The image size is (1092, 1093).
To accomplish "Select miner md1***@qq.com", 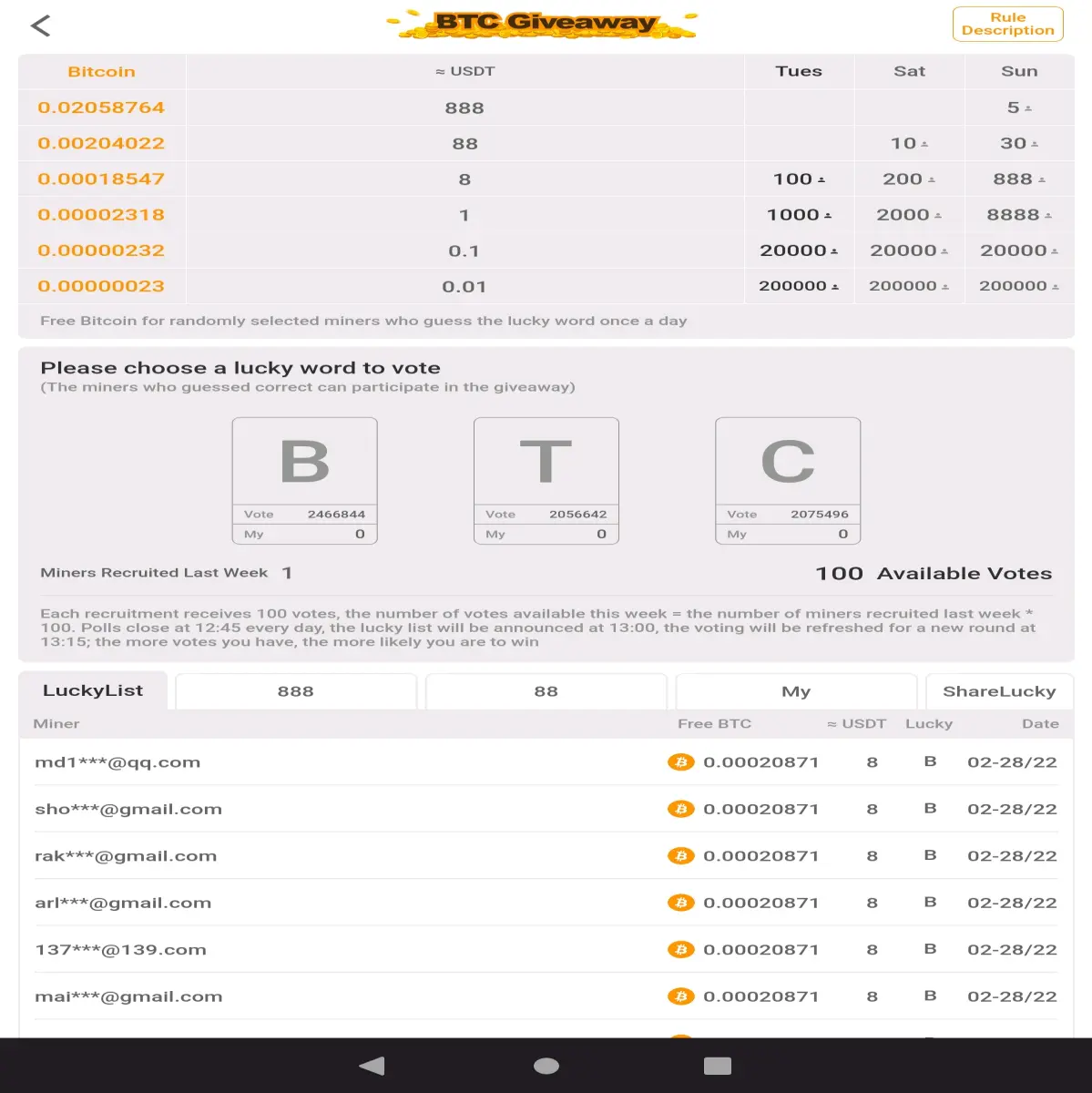I will (x=117, y=762).
